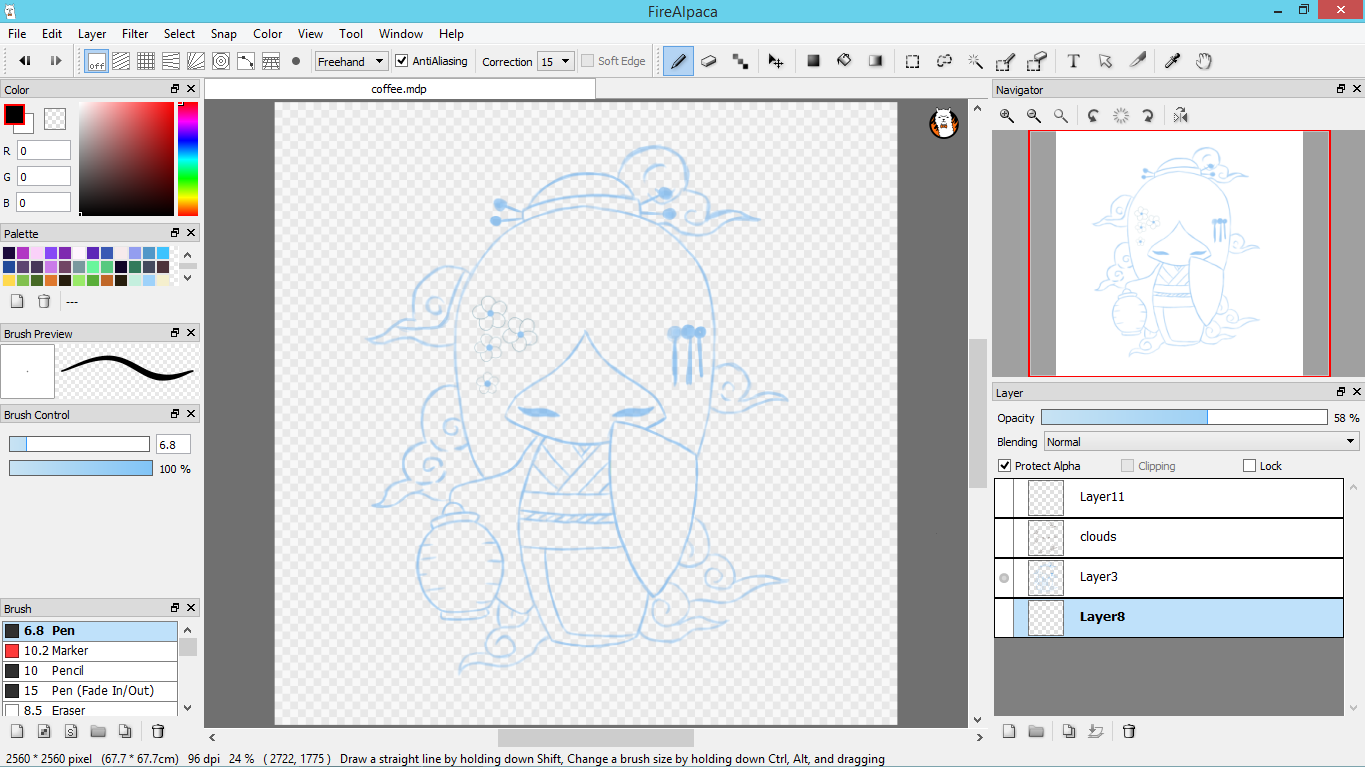Create a new layer folder

click(x=1036, y=731)
